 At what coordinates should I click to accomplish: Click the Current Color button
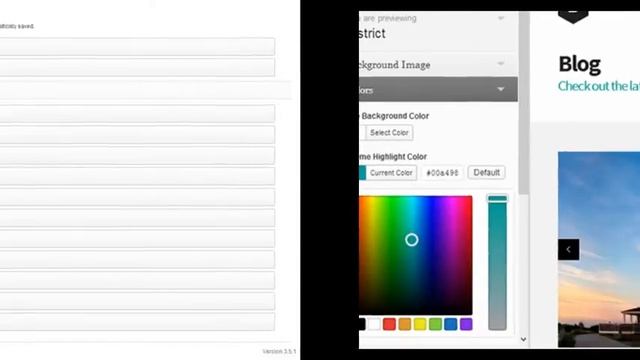click(x=391, y=173)
